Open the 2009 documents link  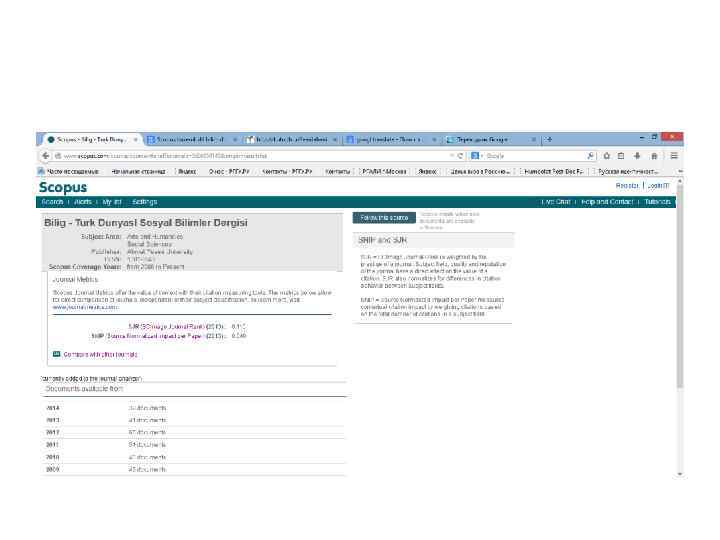click(x=147, y=469)
